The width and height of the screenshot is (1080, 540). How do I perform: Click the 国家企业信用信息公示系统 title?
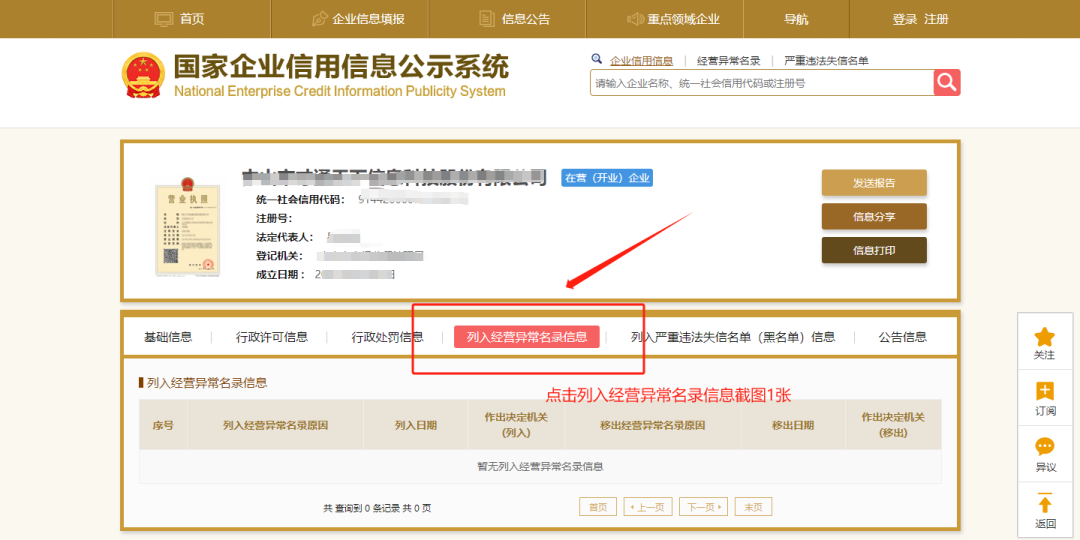point(340,68)
